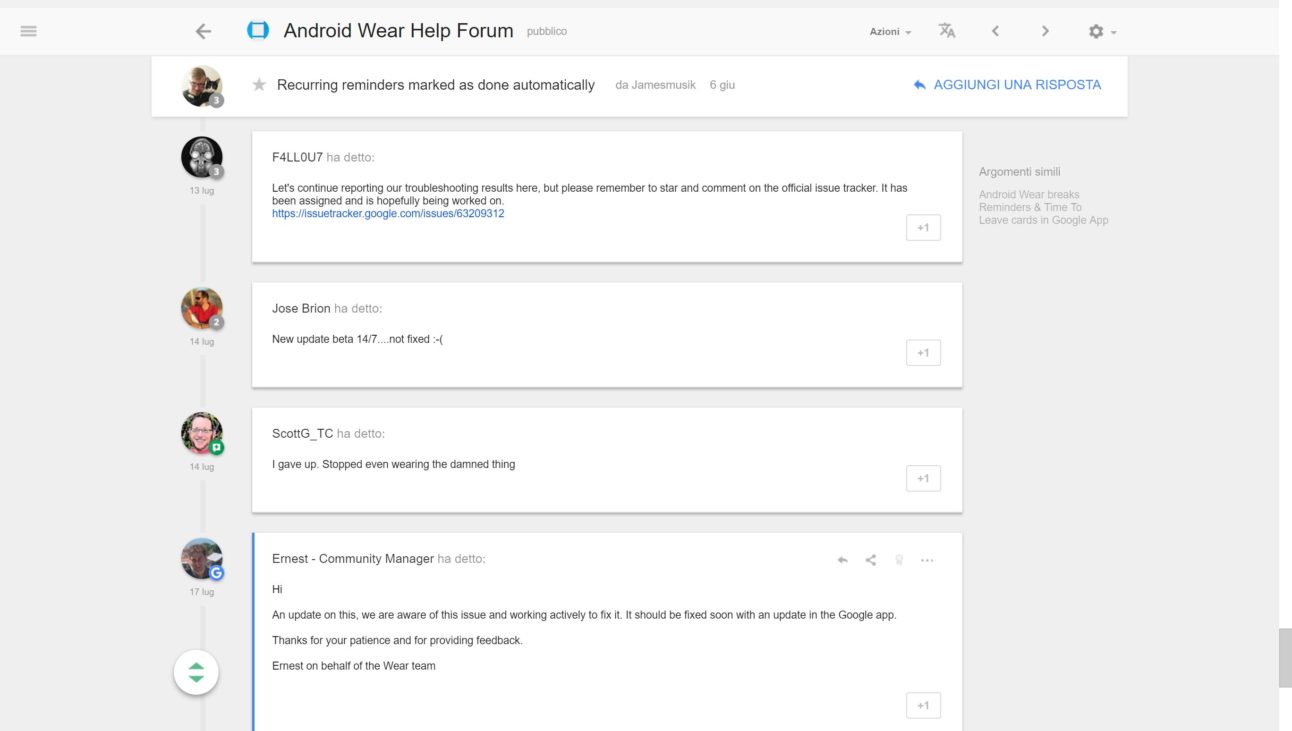
Task: Open the translate icon
Action: coord(947,31)
